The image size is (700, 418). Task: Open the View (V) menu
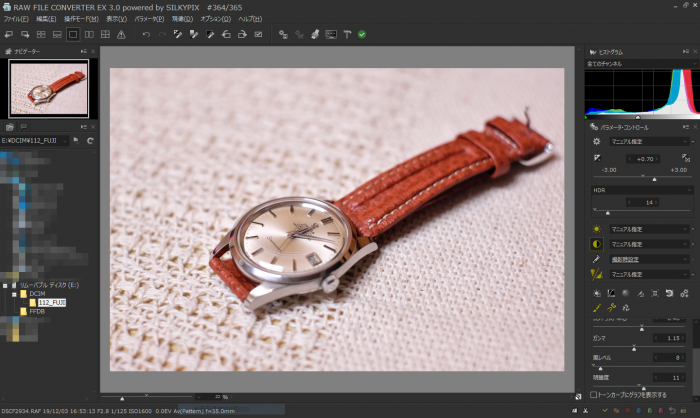click(117, 19)
